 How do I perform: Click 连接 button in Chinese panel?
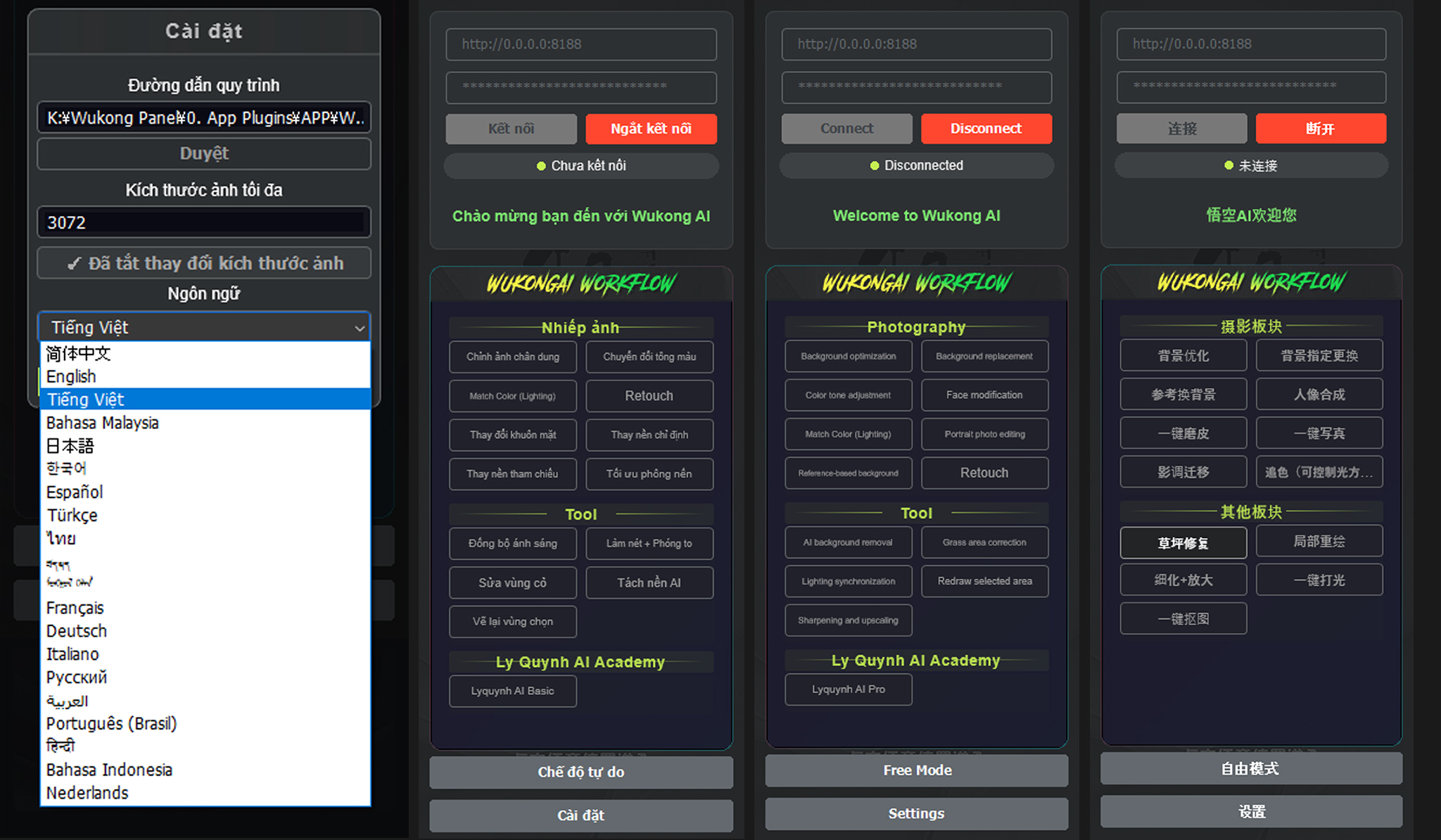tap(1182, 129)
